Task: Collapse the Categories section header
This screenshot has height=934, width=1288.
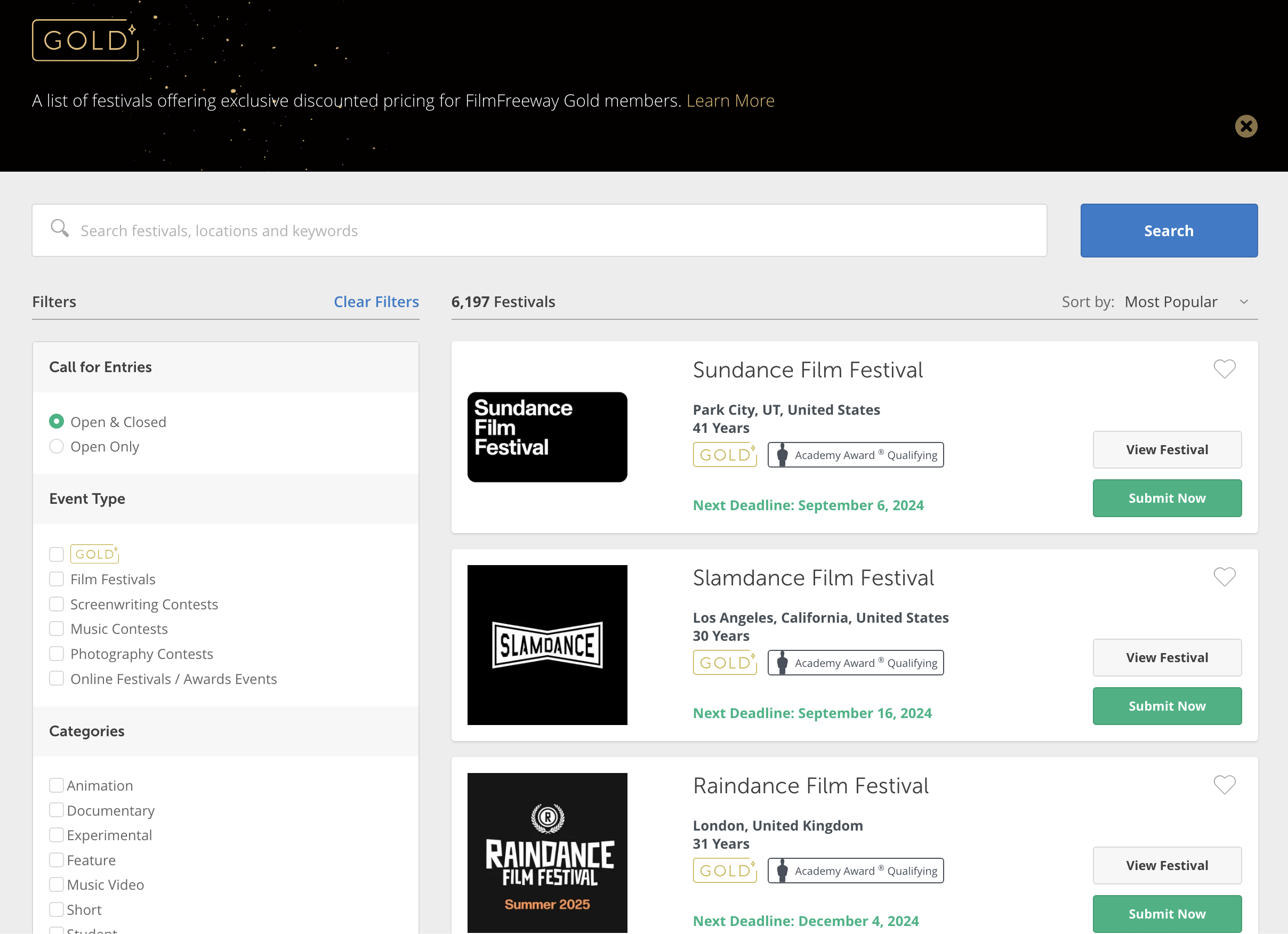Action: coord(226,731)
